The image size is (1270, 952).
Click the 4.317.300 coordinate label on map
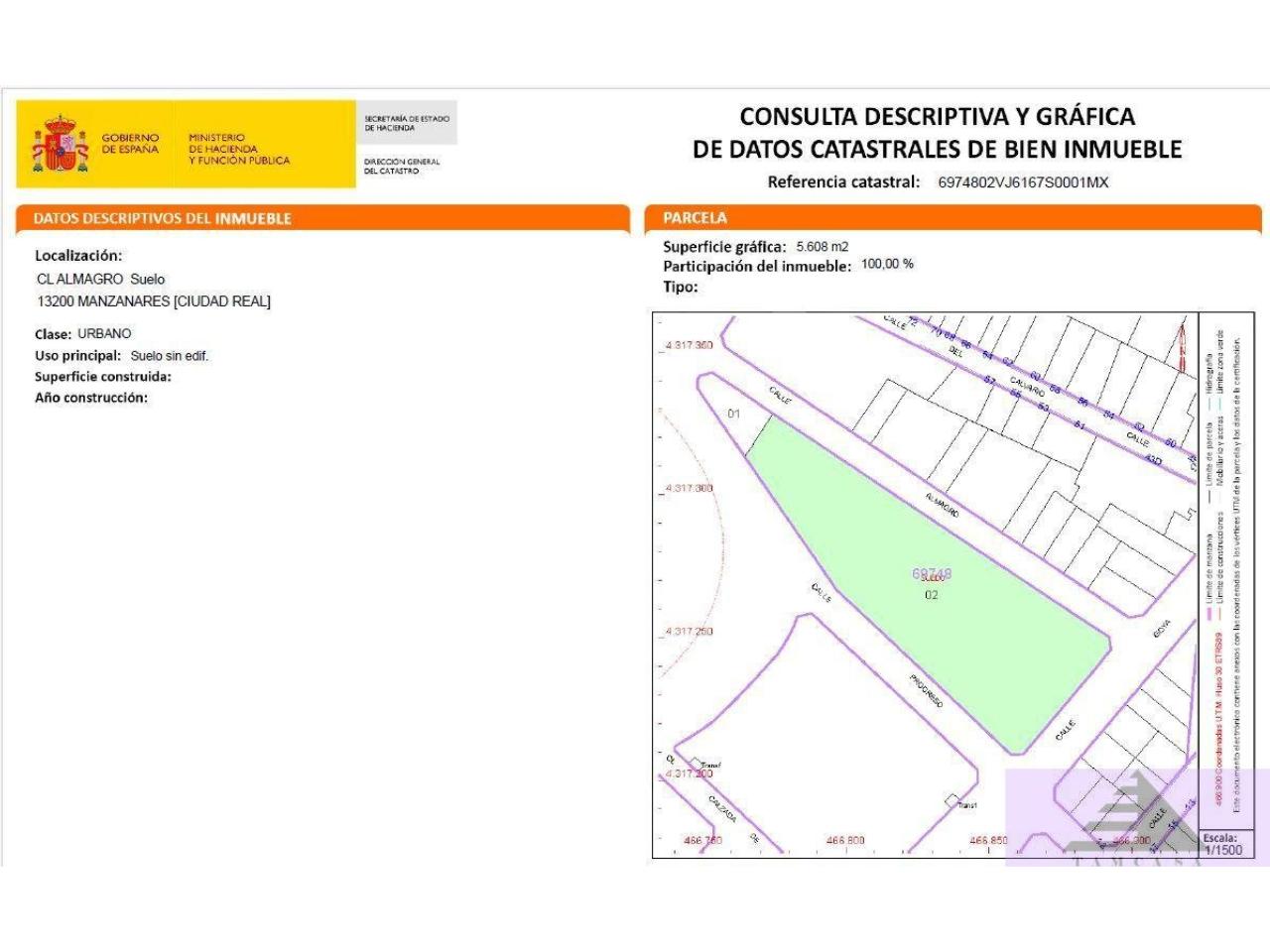click(x=689, y=489)
